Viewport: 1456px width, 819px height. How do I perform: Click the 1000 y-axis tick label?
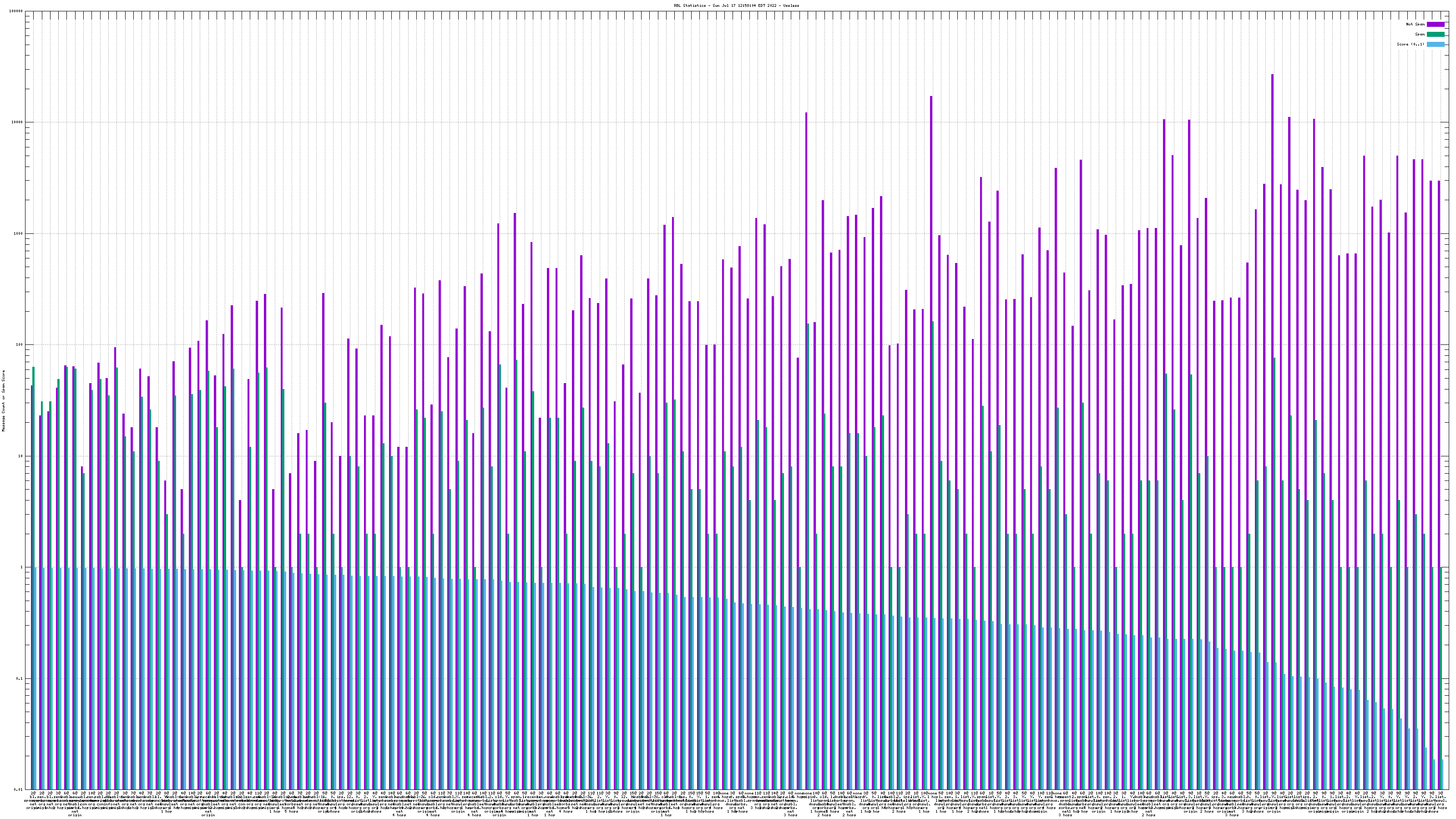(x=19, y=233)
